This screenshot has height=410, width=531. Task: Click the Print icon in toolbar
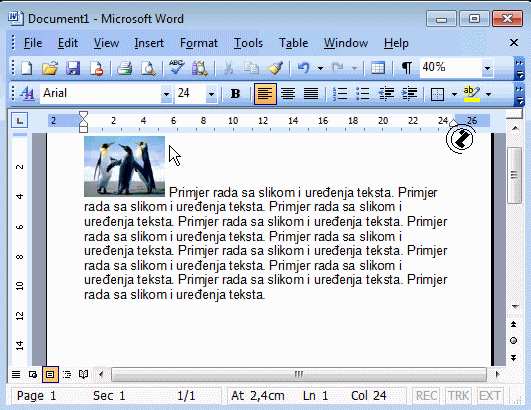coord(125,68)
